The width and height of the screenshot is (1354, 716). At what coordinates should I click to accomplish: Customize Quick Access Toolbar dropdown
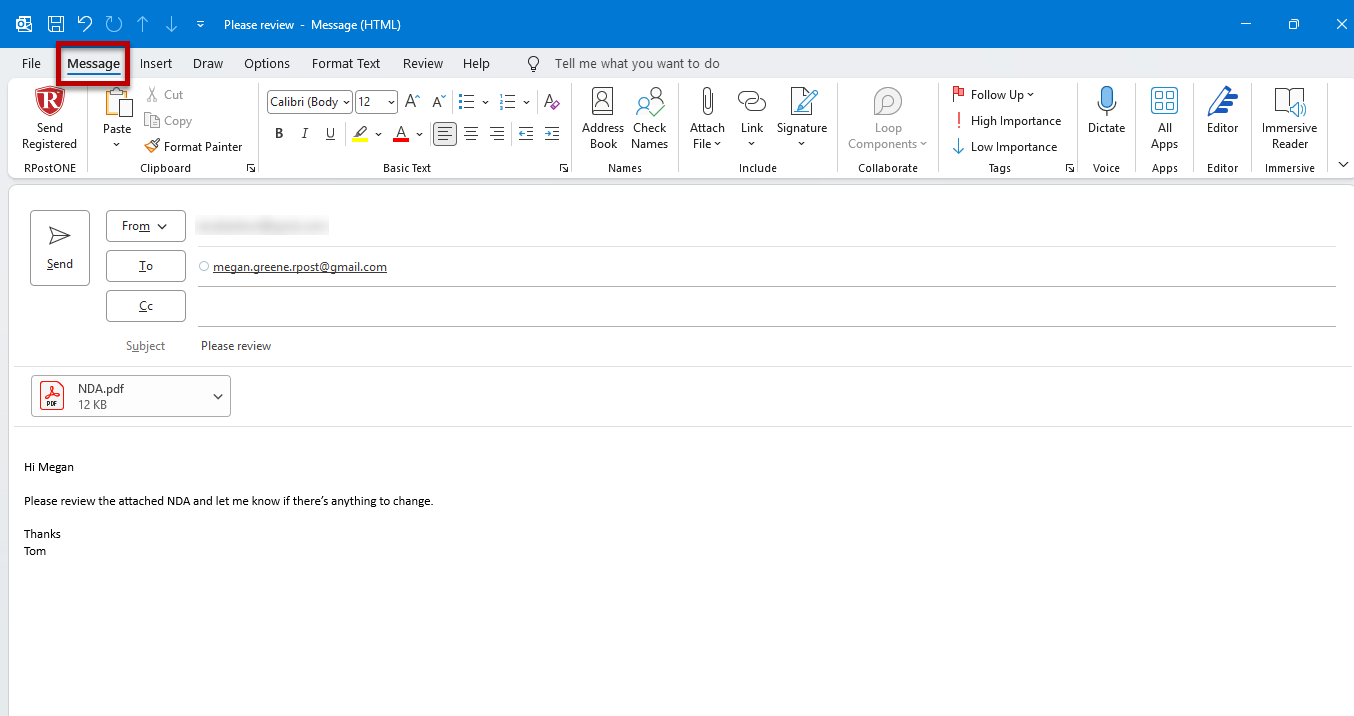(201, 24)
